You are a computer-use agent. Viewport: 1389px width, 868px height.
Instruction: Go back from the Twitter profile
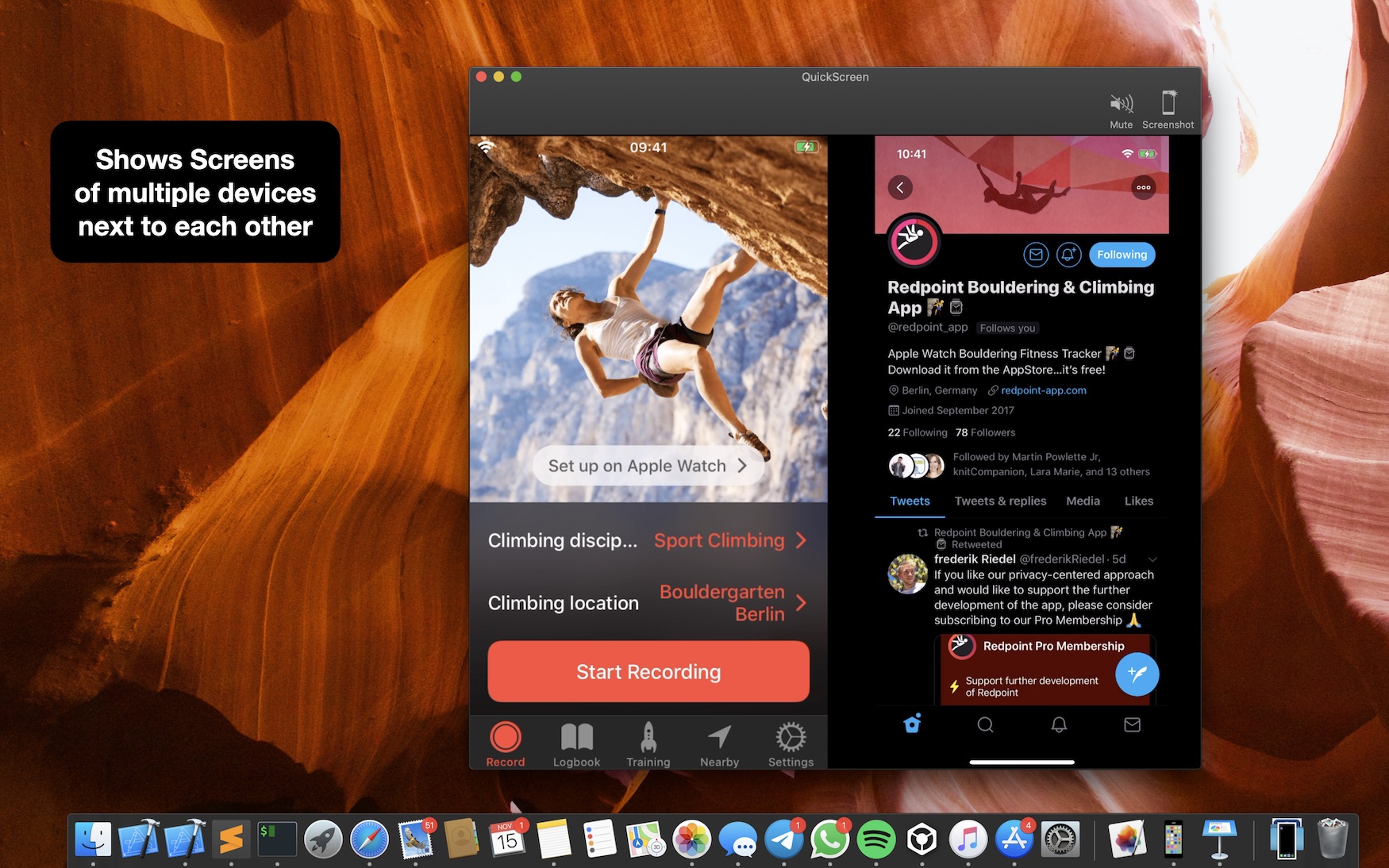[x=900, y=187]
